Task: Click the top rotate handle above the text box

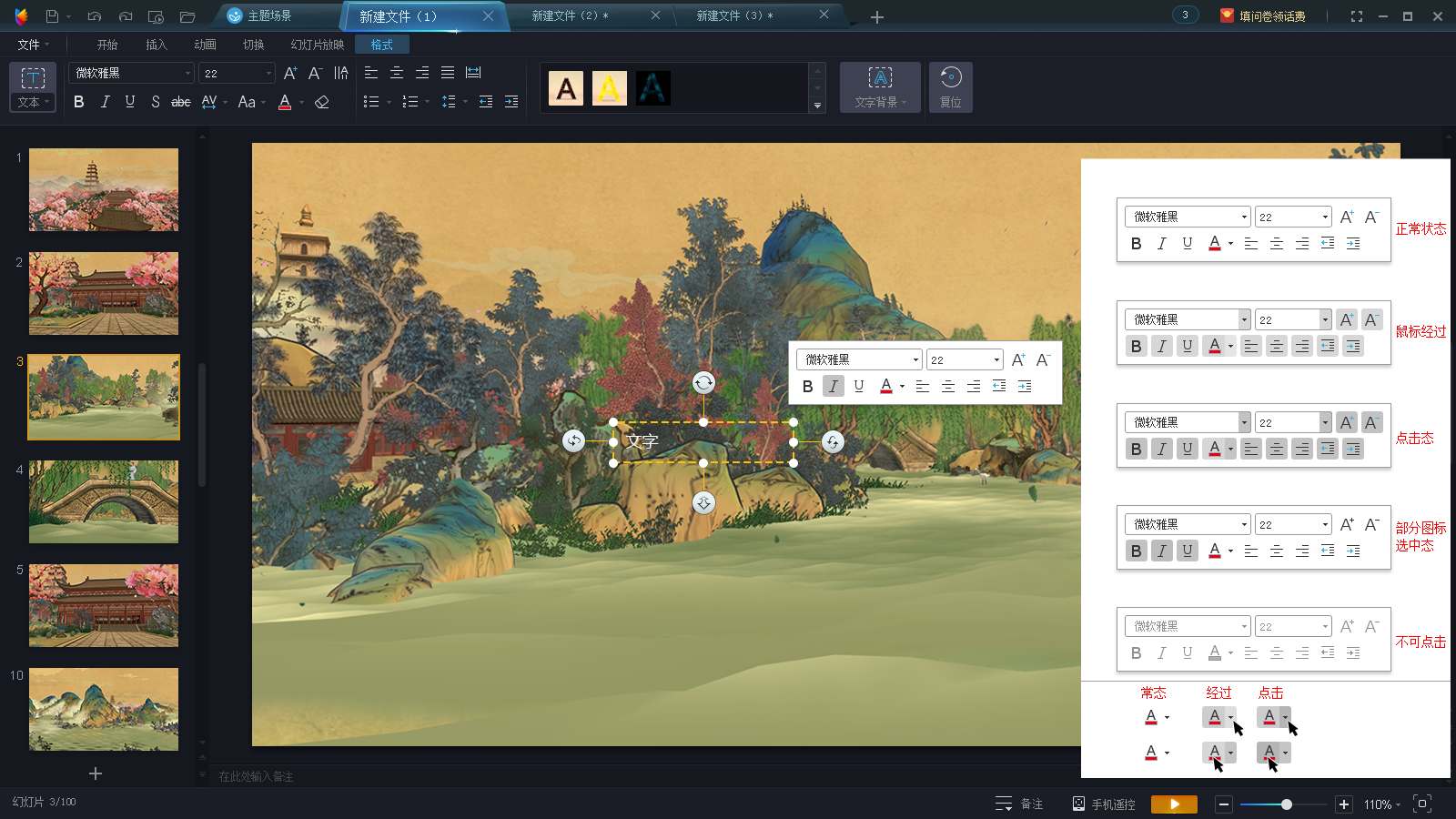Action: pyautogui.click(x=703, y=383)
